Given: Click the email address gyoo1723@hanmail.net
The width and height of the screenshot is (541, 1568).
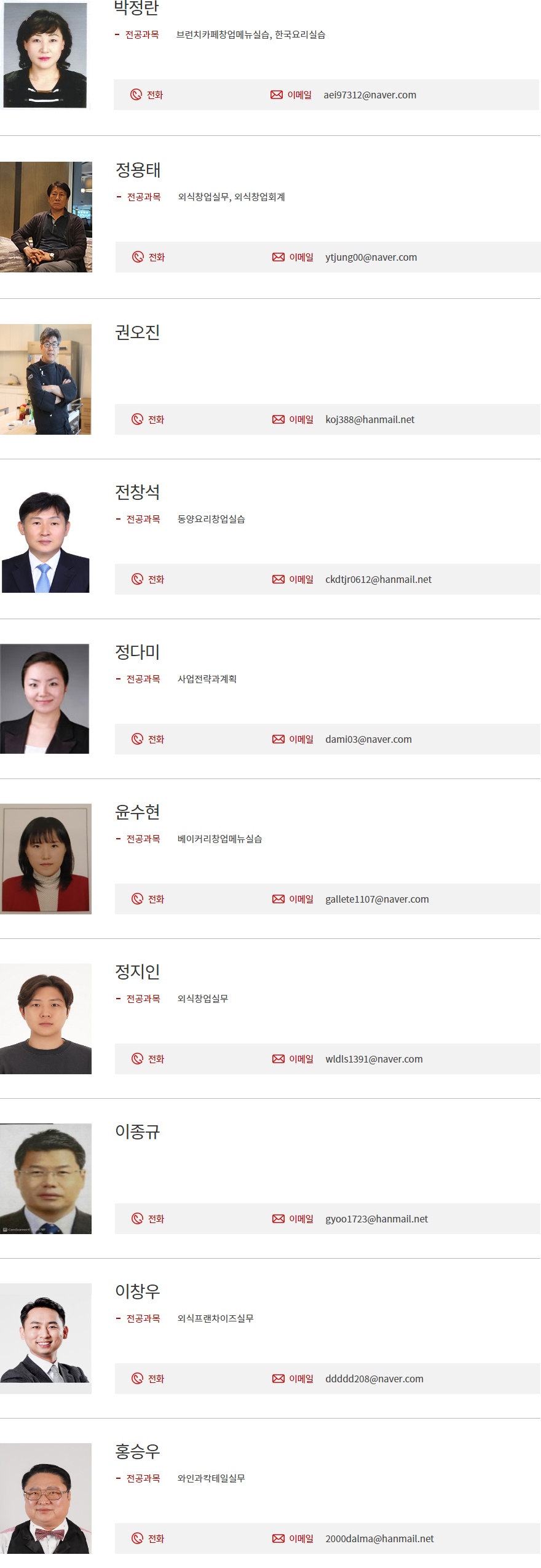Looking at the screenshot, I should click(377, 1219).
